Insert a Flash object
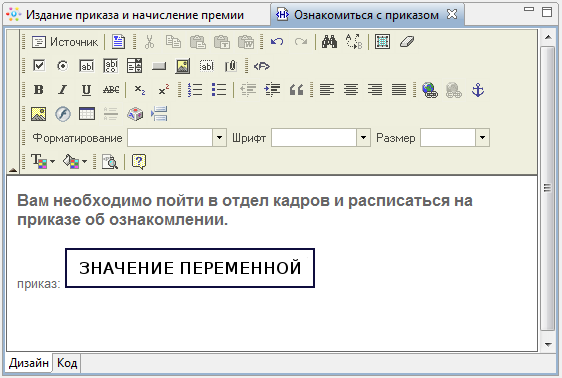562x378 pixels. click(x=63, y=114)
